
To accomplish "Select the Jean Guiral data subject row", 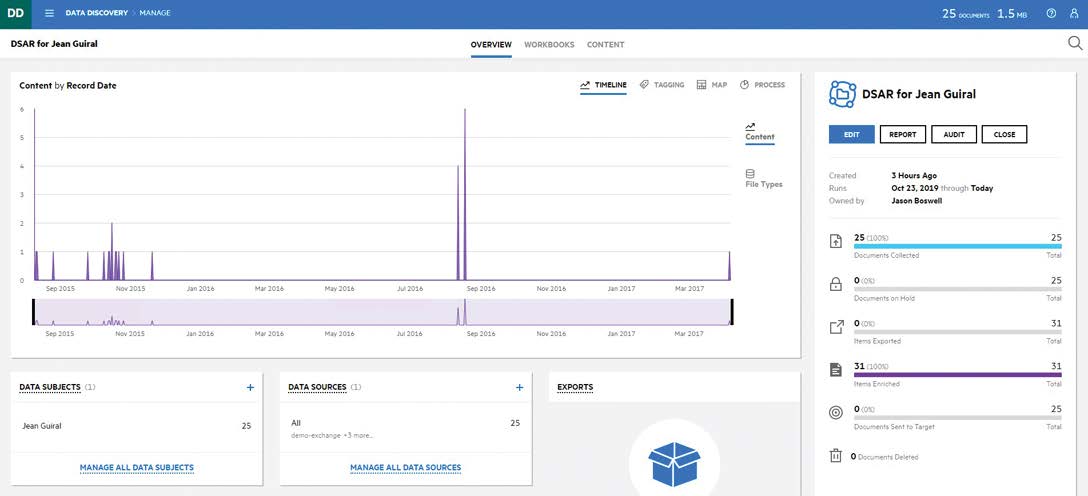I will coord(137,426).
